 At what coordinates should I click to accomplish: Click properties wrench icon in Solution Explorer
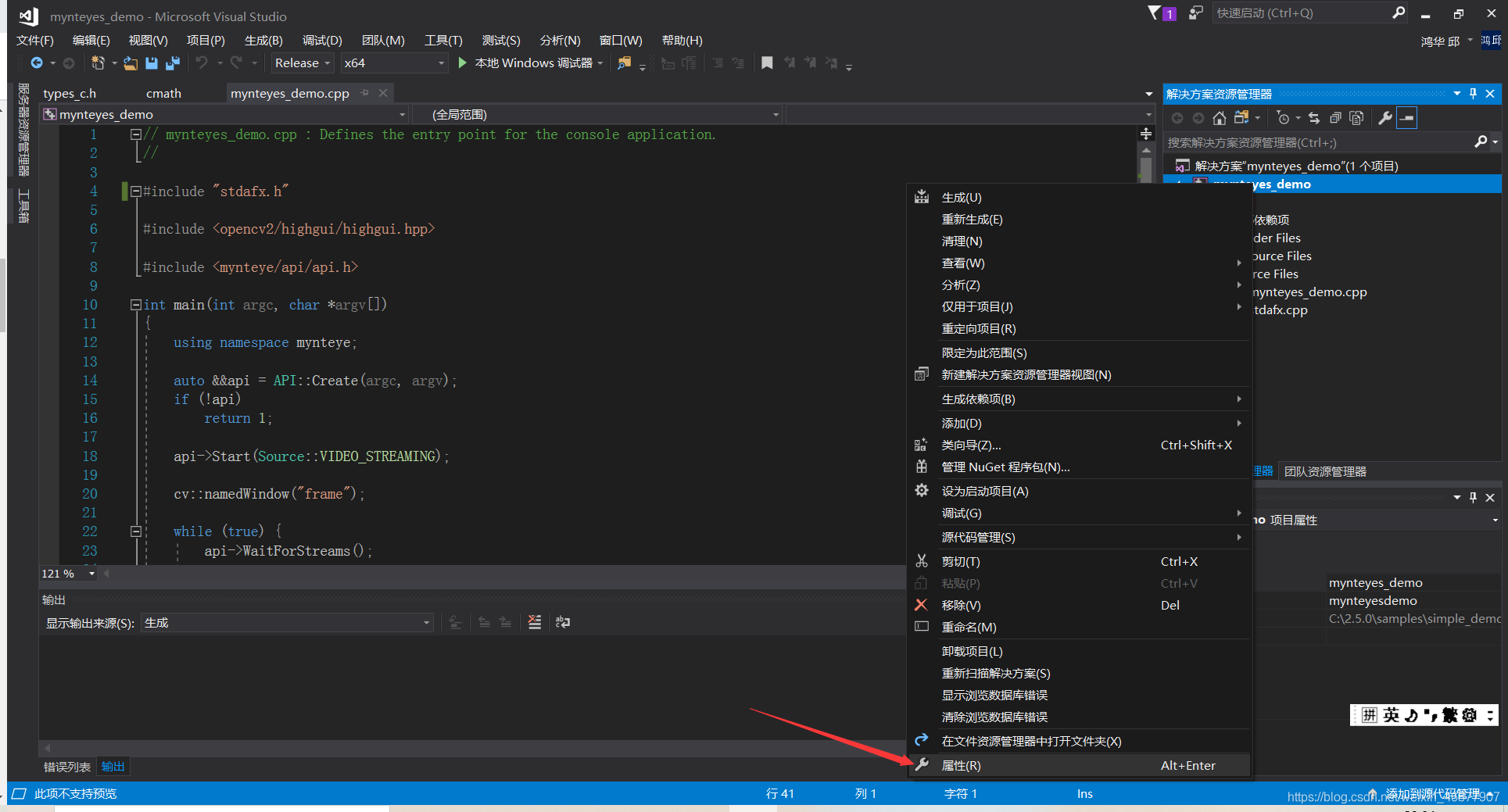[1384, 118]
